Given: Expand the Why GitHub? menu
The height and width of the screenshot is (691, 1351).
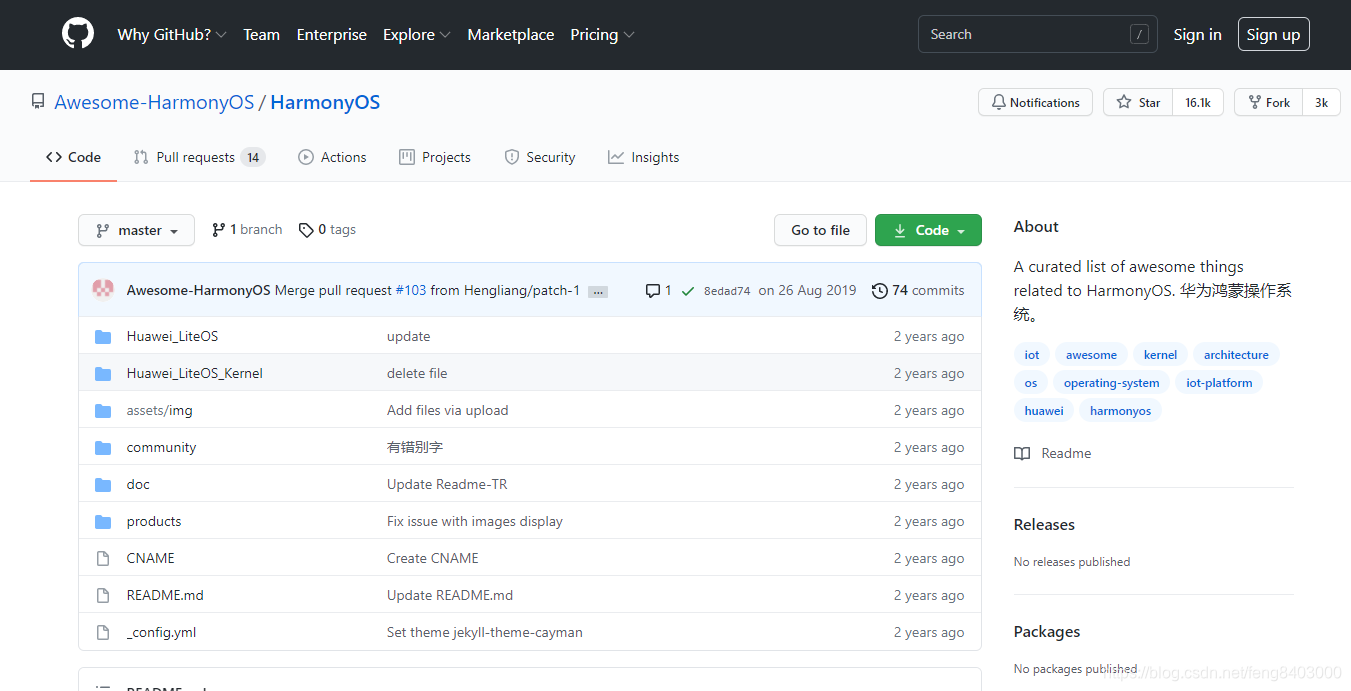Looking at the screenshot, I should pos(172,34).
